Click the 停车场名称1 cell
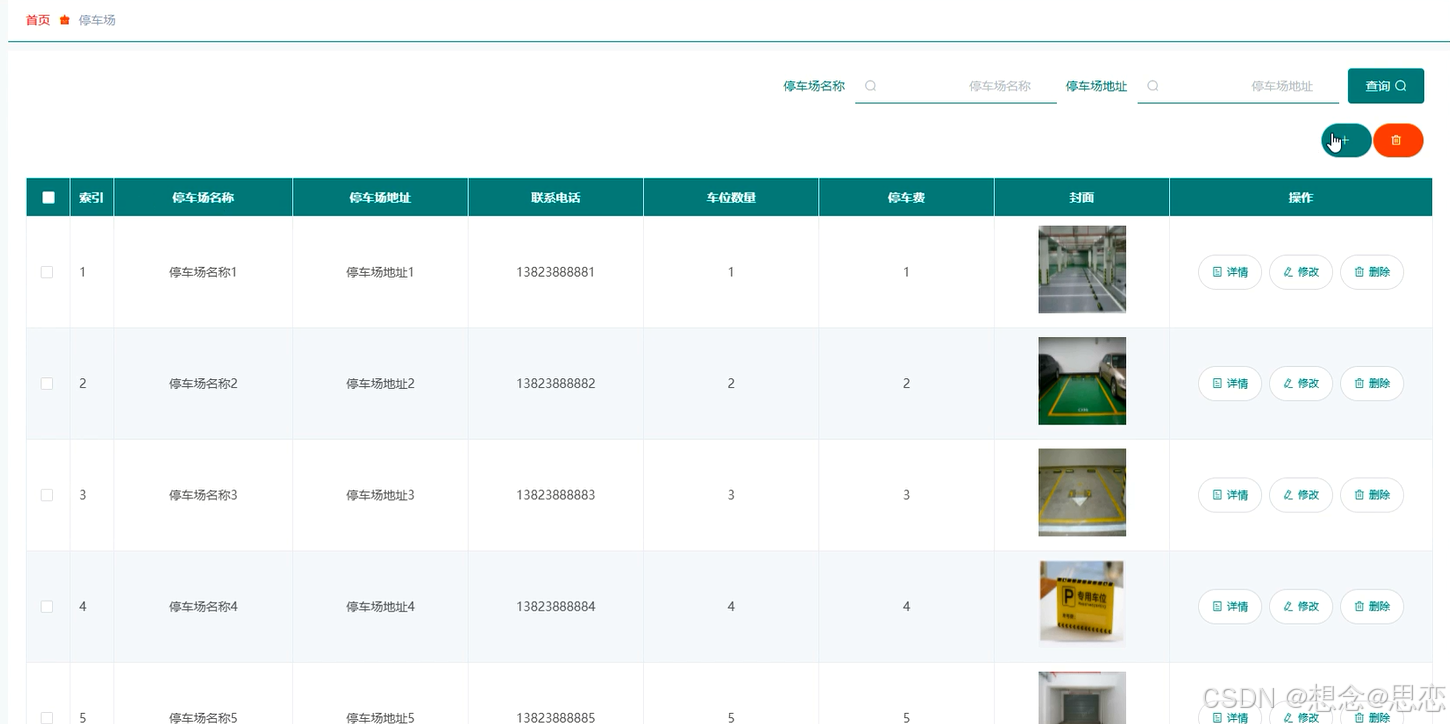1450x724 pixels. tap(203, 272)
